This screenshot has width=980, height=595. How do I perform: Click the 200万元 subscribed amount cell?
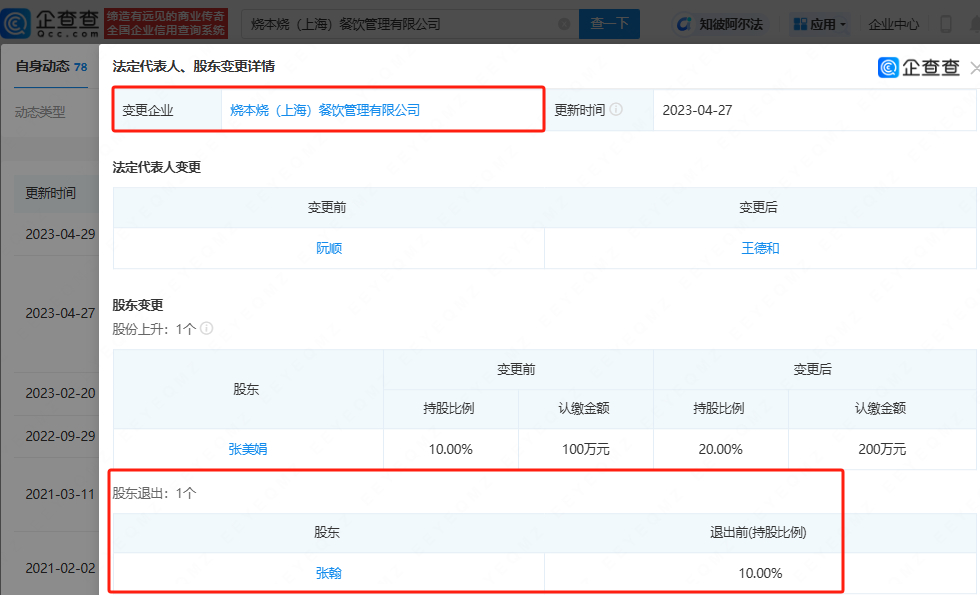[x=882, y=449]
